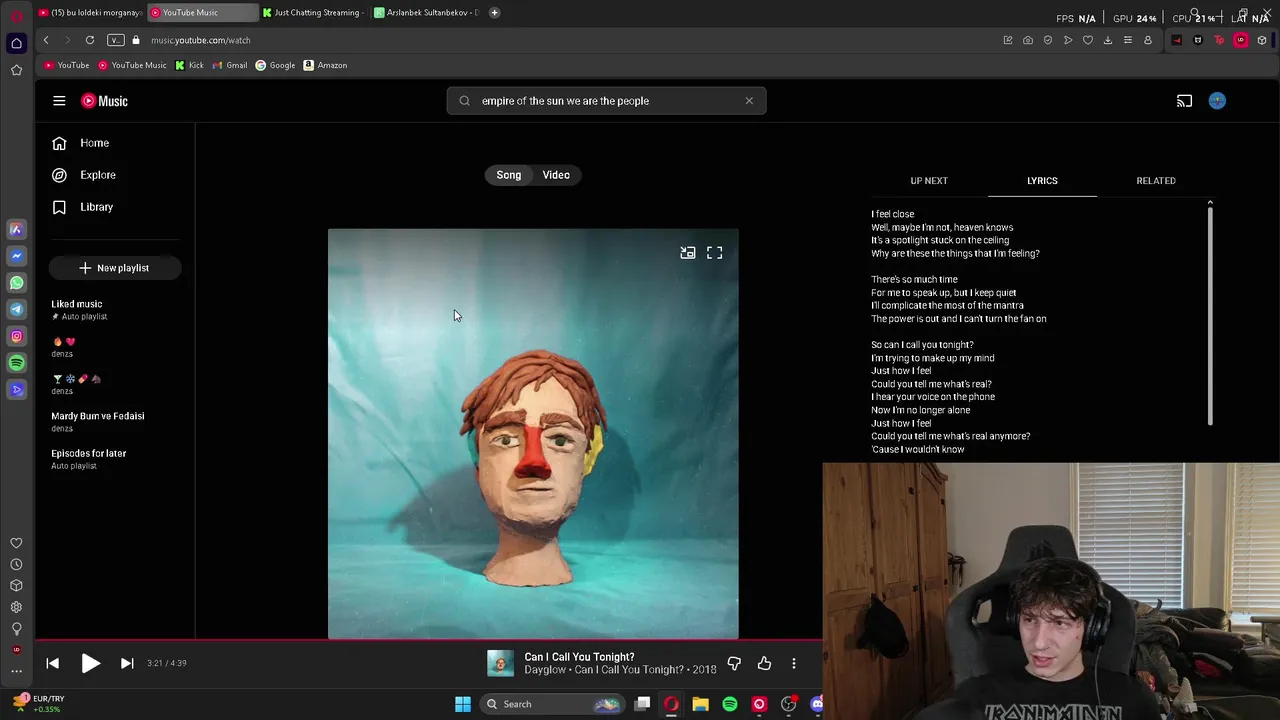Viewport: 1280px width, 720px height.
Task: Open the Windows Start menu
Action: 463,704
